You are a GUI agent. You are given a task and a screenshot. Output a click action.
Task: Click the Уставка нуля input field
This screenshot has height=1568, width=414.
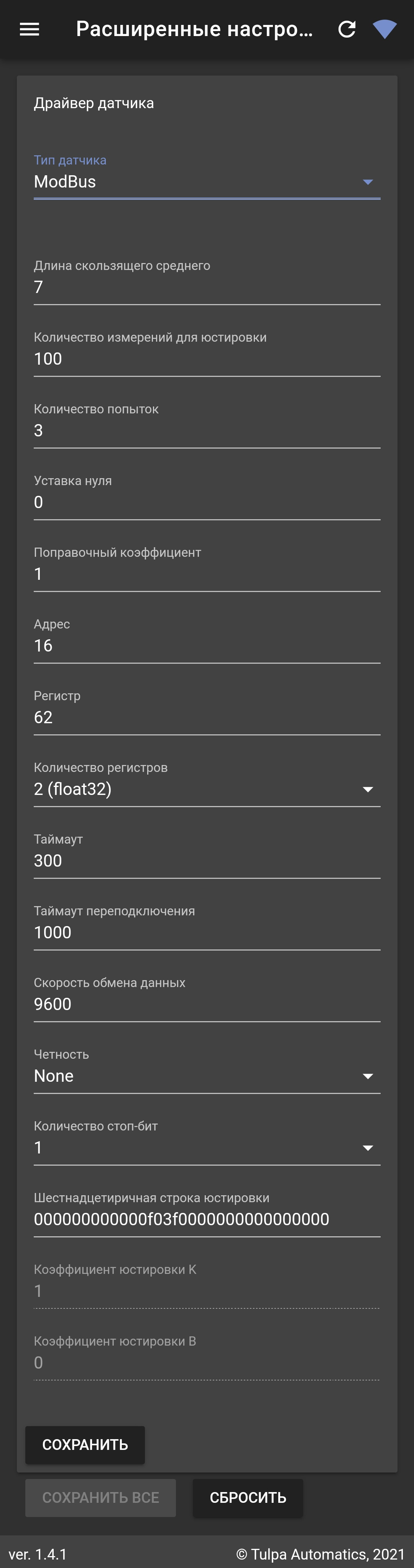(x=207, y=502)
